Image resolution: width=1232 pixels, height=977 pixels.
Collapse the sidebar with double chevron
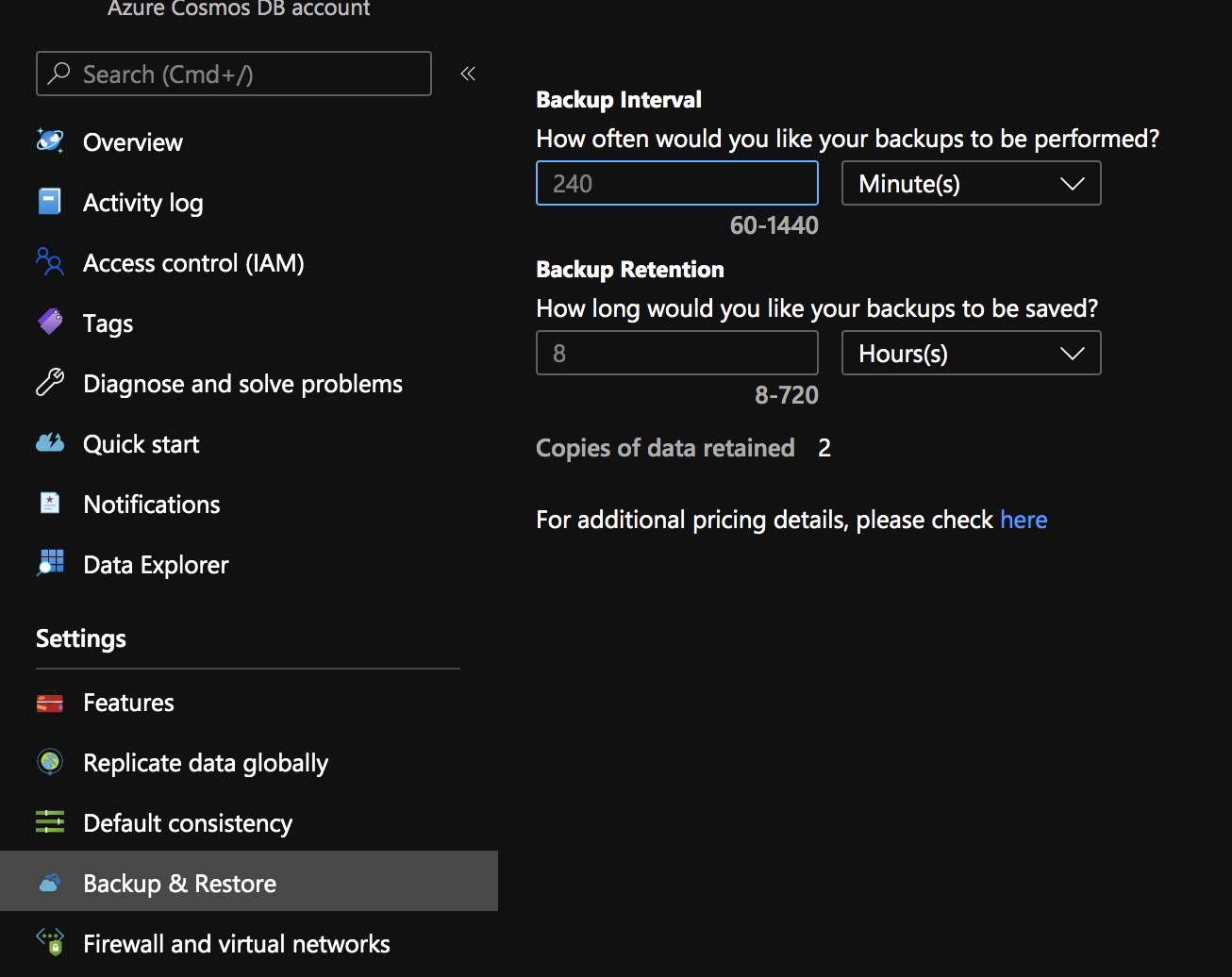point(468,74)
